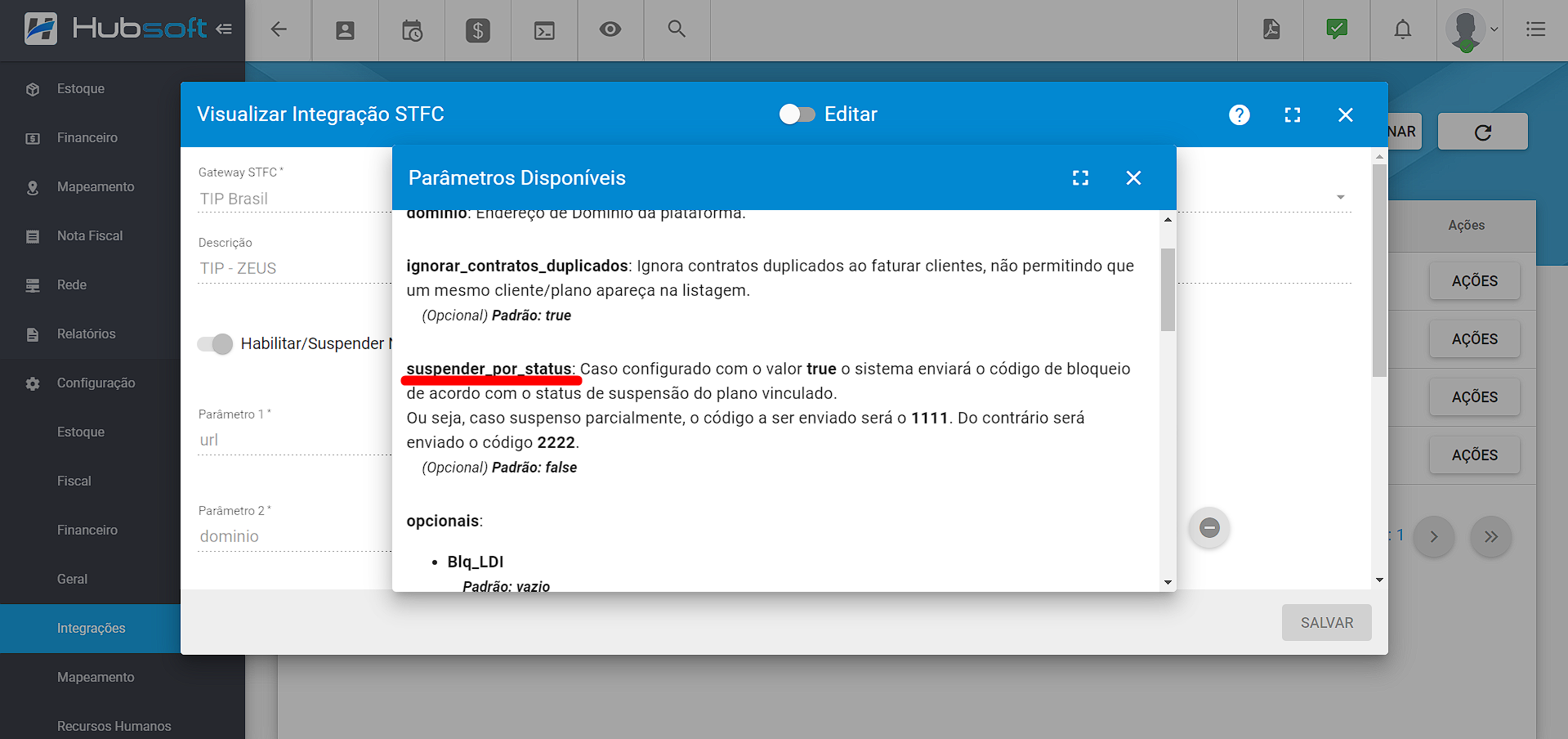Open the user avatar menu
This screenshot has height=739, width=1568.
[1471, 30]
